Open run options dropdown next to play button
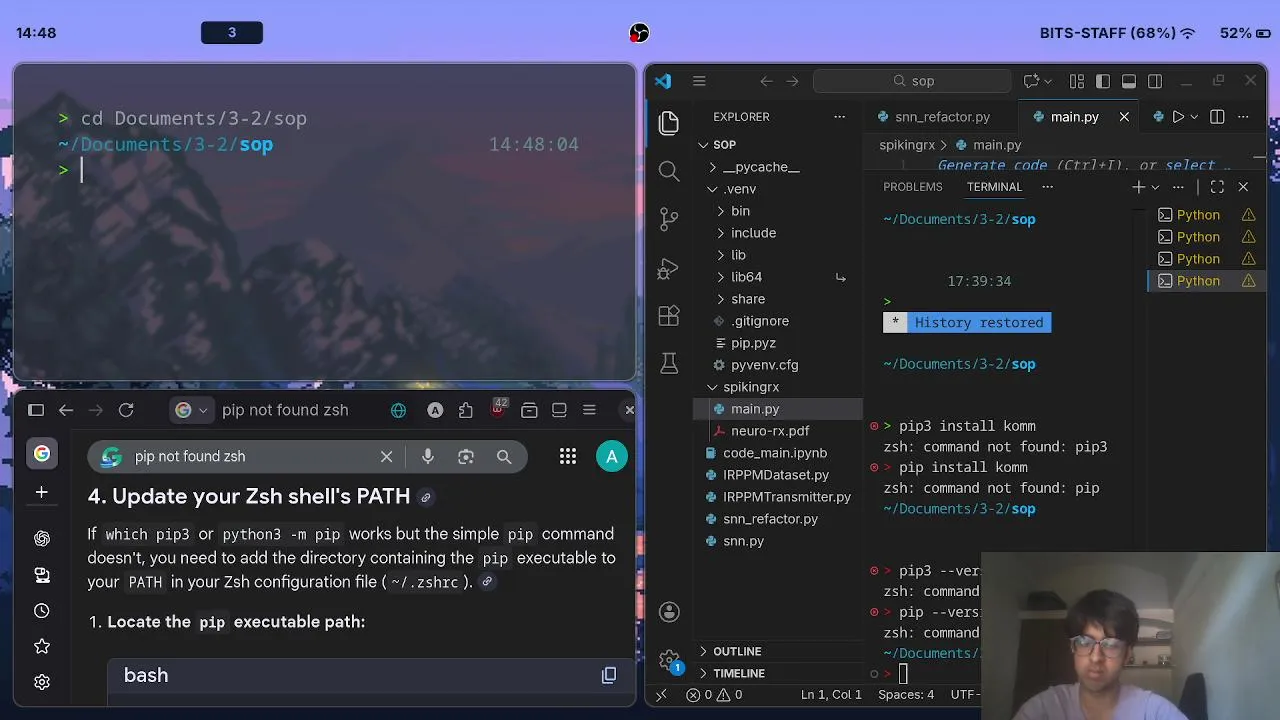 pyautogui.click(x=1194, y=117)
